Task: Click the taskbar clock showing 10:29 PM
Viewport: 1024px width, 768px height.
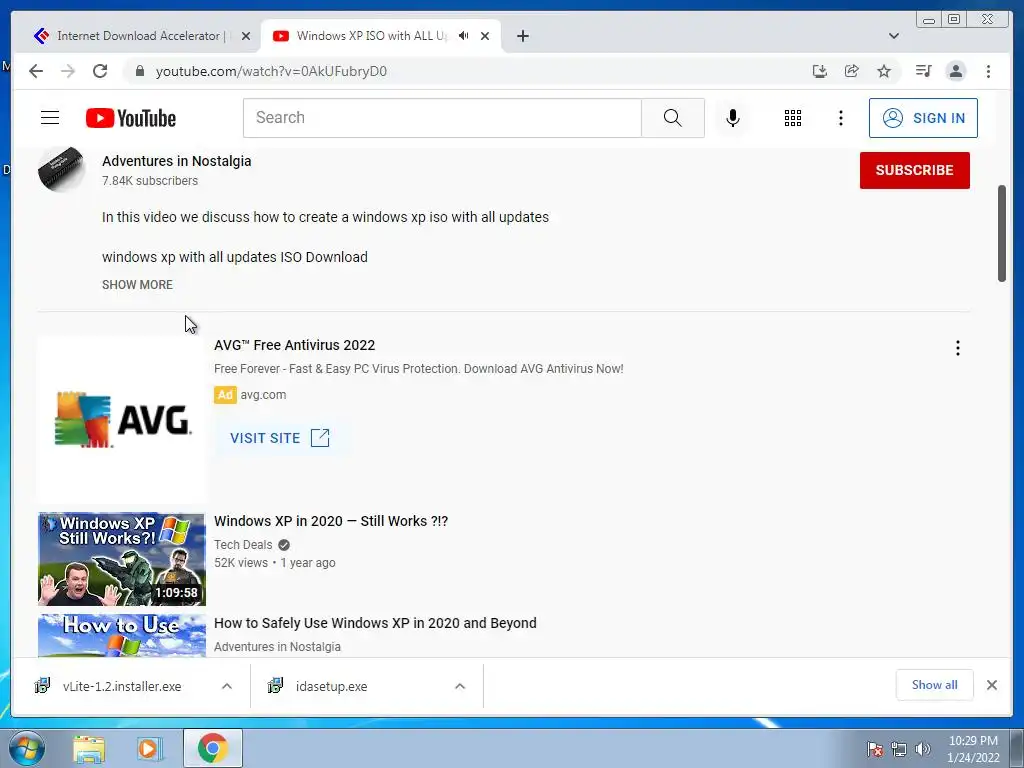Action: [x=973, y=749]
